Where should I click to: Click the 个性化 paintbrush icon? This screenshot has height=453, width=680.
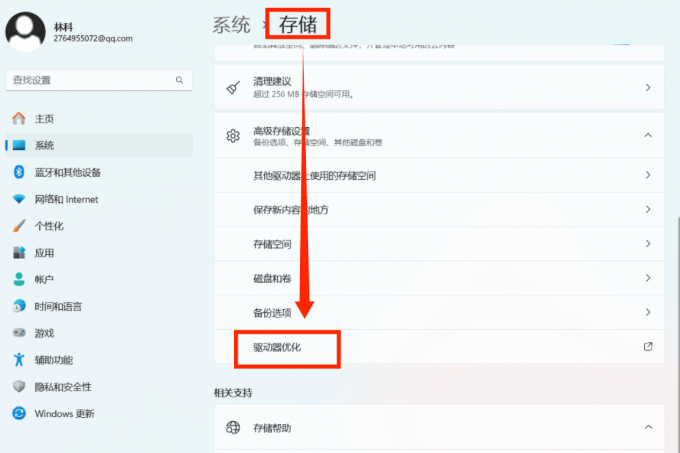(x=19, y=226)
